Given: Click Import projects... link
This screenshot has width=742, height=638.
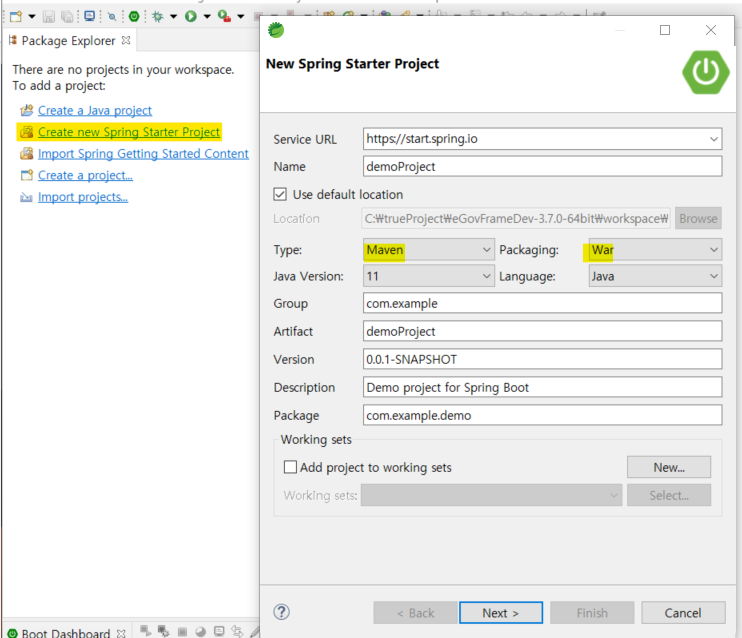Looking at the screenshot, I should pos(83,197).
